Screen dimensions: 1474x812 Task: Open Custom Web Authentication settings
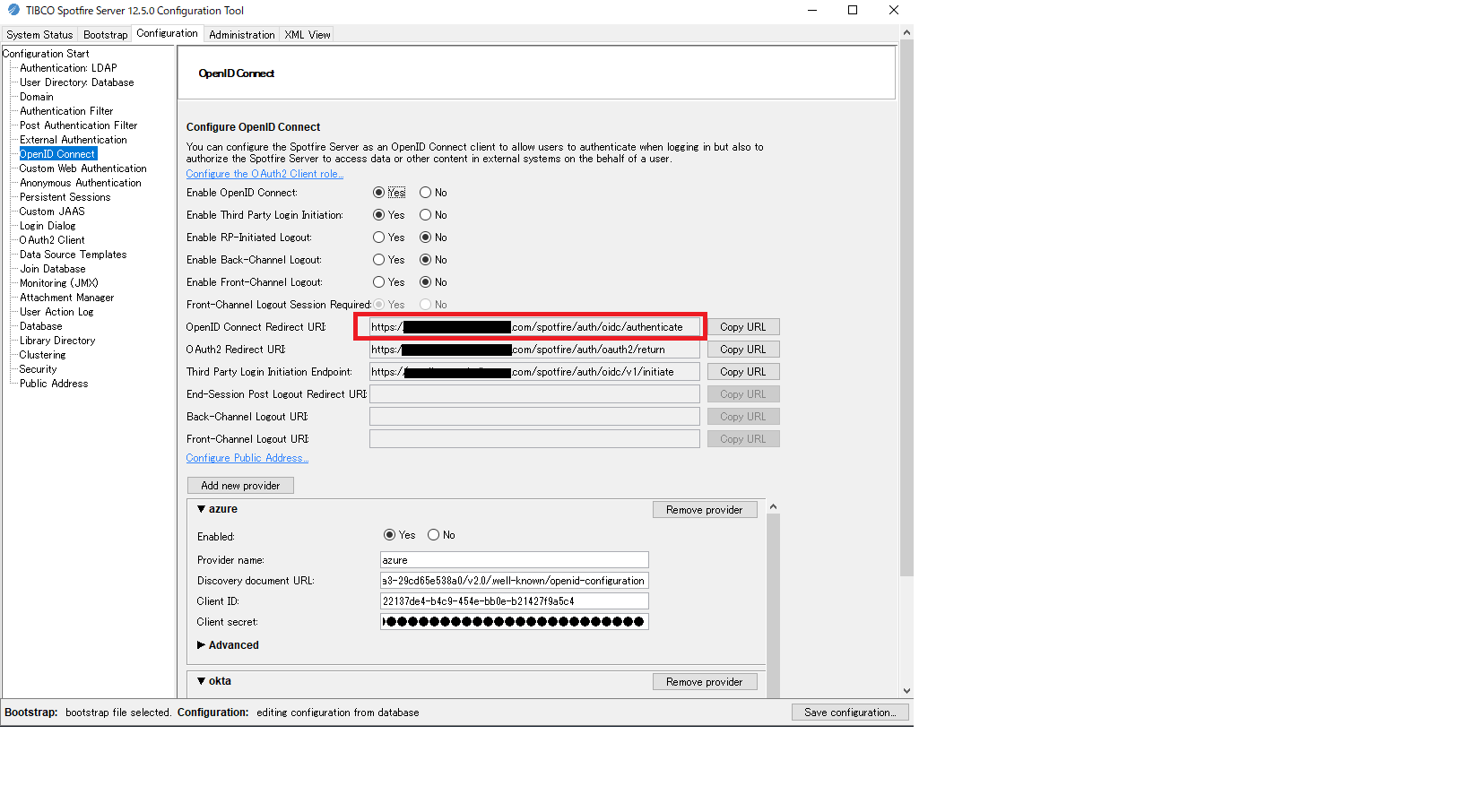pos(82,168)
